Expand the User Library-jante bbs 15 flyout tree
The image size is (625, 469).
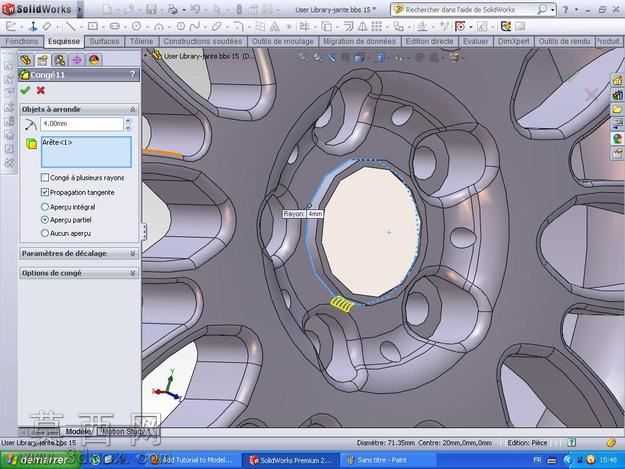[146, 54]
